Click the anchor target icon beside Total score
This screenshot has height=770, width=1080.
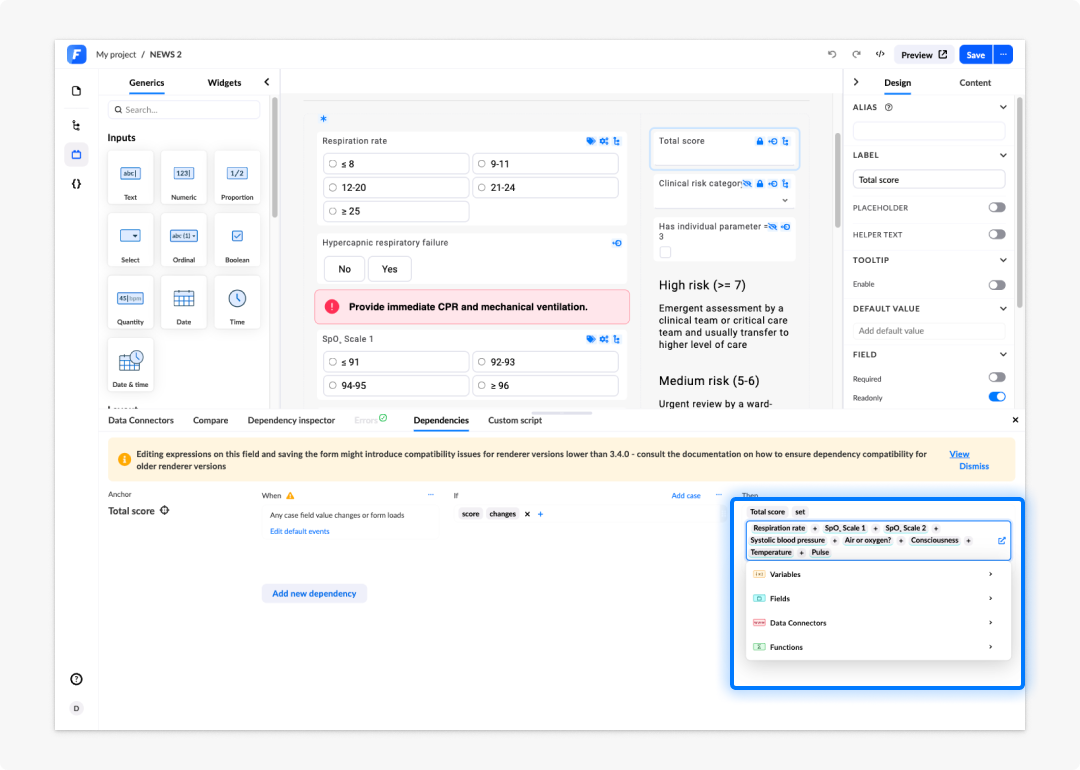tap(165, 510)
